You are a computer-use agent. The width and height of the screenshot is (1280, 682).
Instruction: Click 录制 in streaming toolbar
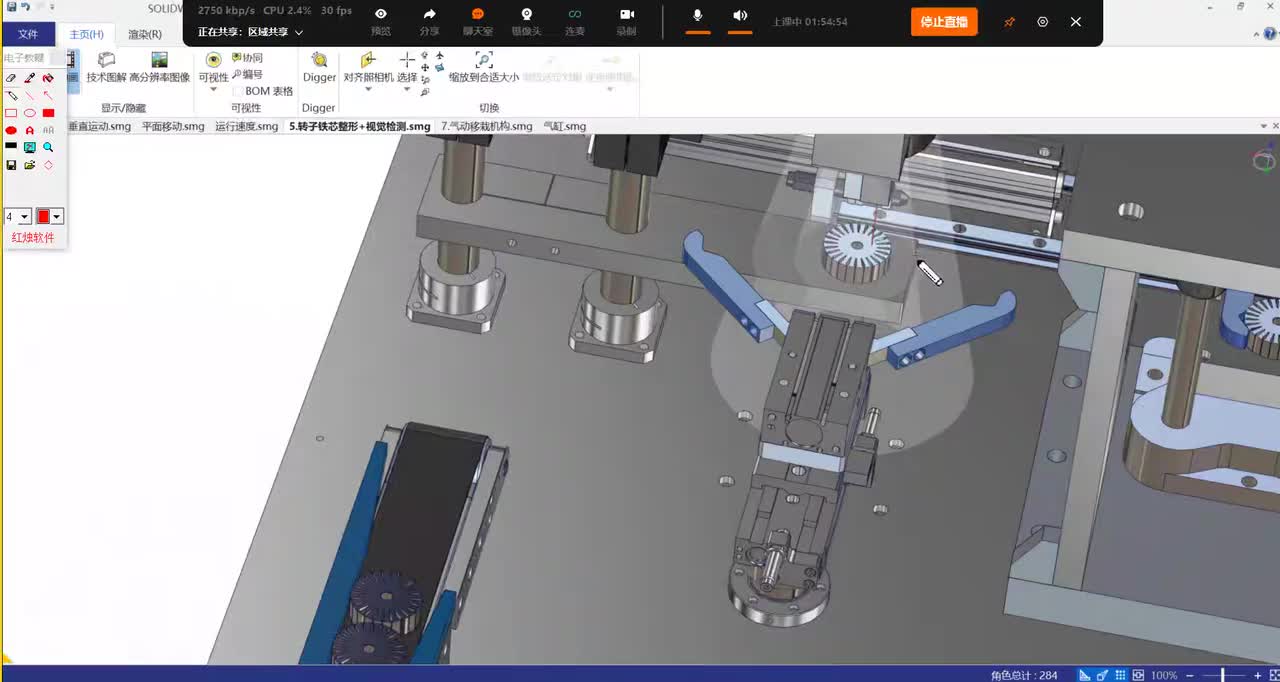pyautogui.click(x=627, y=21)
